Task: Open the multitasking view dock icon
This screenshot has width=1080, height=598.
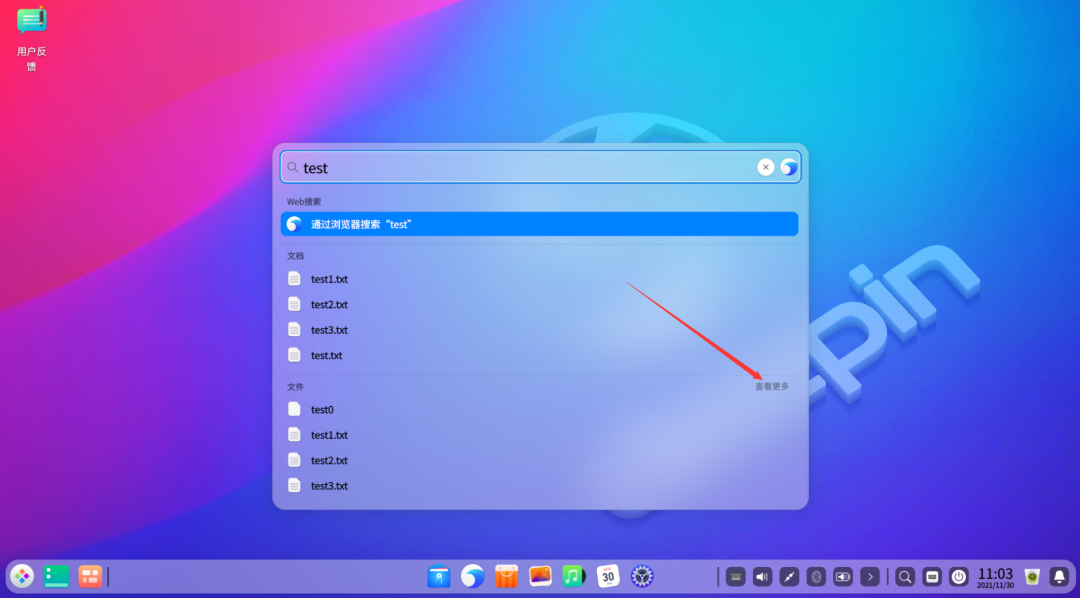Action: pyautogui.click(x=90, y=576)
